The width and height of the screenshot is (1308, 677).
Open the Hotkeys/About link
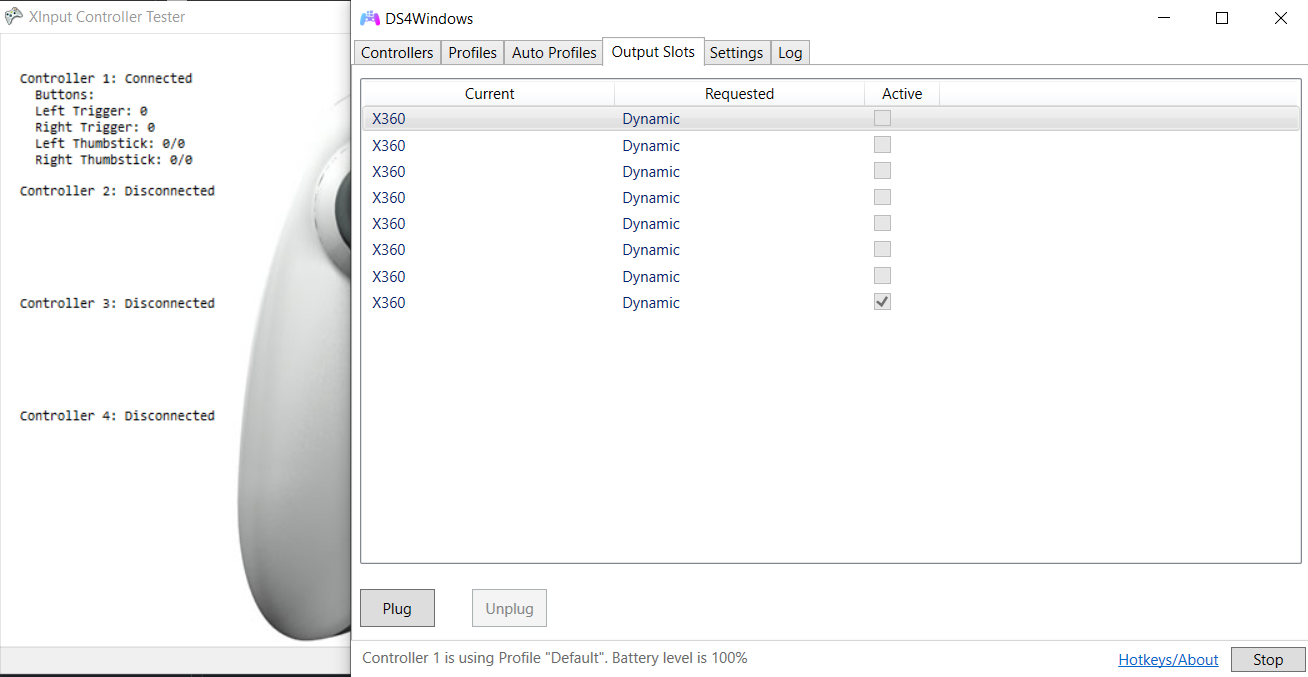coord(1168,658)
